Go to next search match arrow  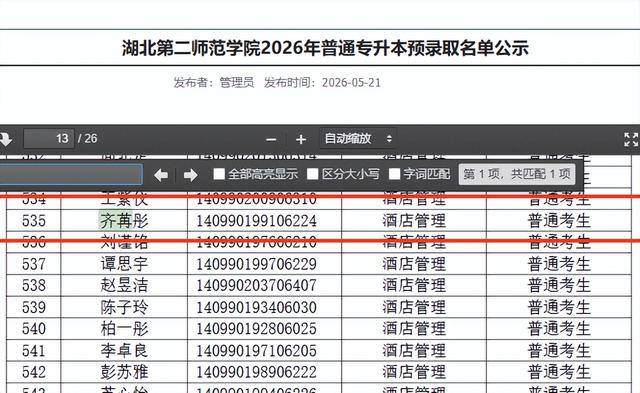190,175
